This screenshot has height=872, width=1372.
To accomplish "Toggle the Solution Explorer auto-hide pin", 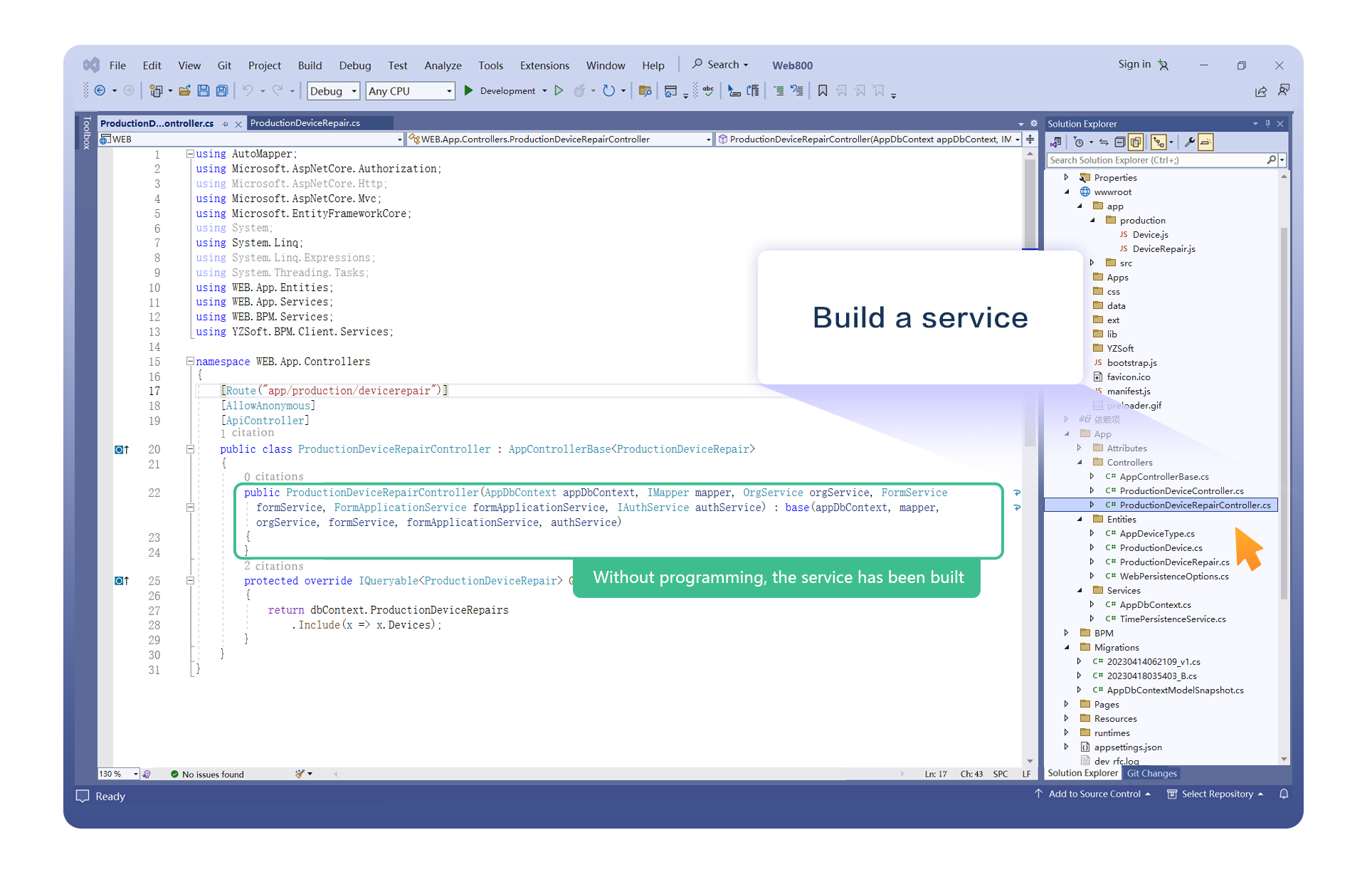I will point(1267,124).
